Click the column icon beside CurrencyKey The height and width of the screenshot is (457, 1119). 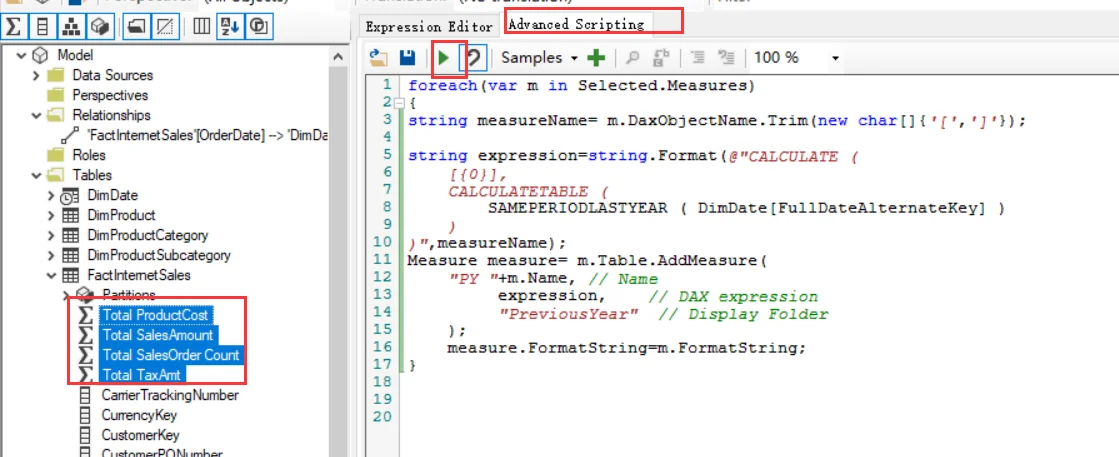(x=86, y=415)
